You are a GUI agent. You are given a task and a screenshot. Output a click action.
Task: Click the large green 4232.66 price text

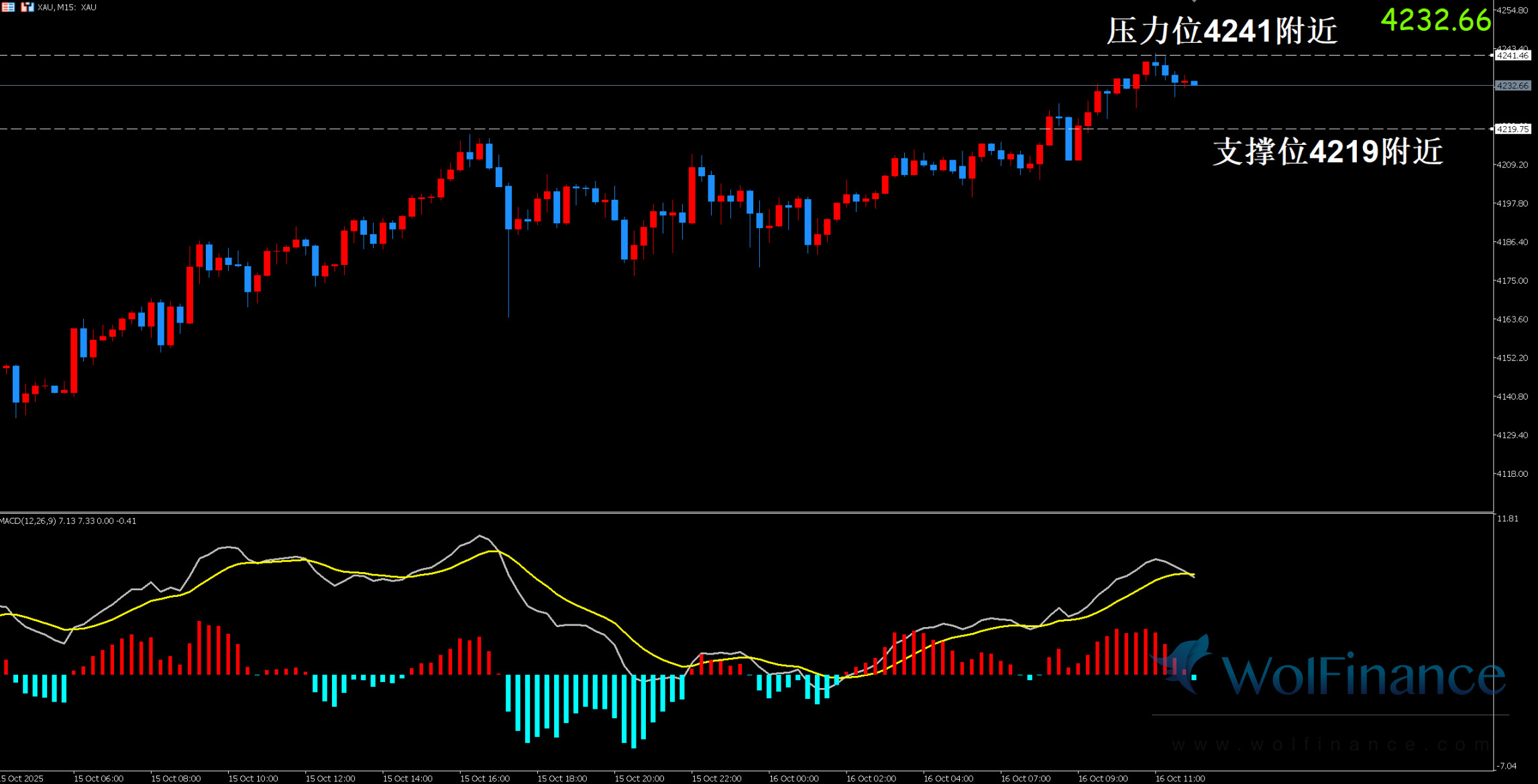pos(1435,20)
